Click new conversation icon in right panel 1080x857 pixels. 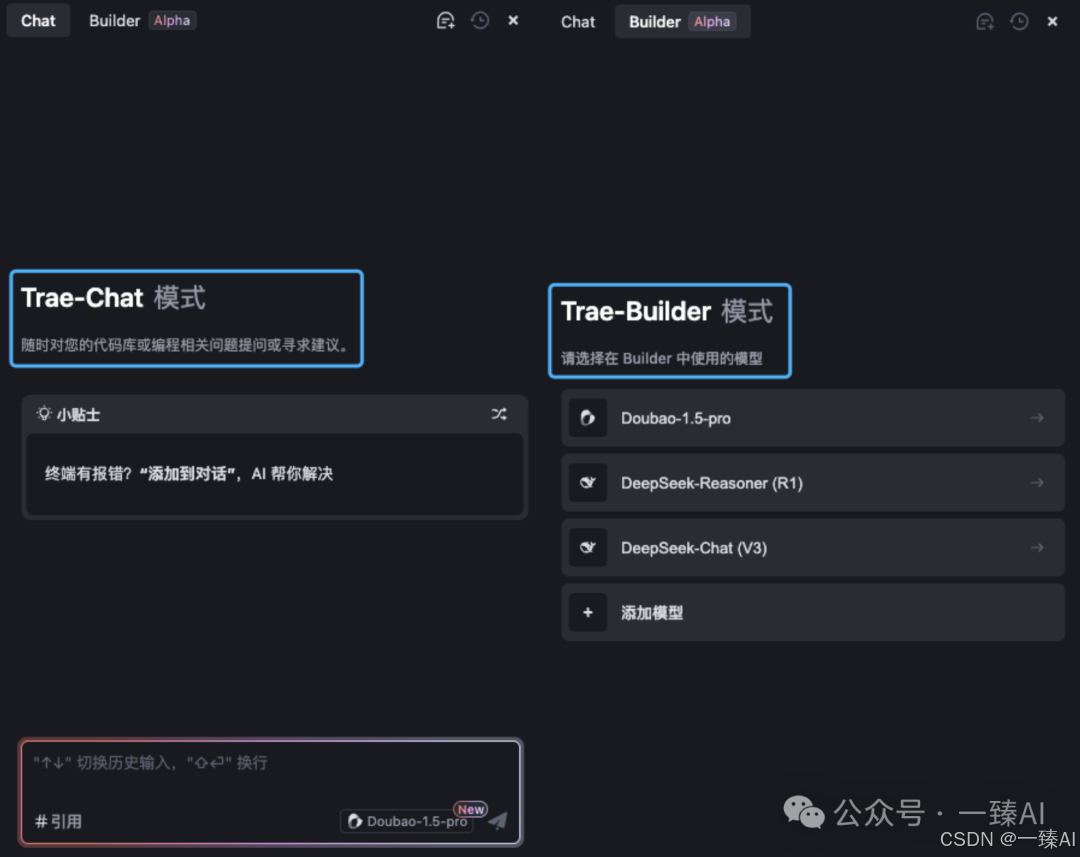[985, 22]
